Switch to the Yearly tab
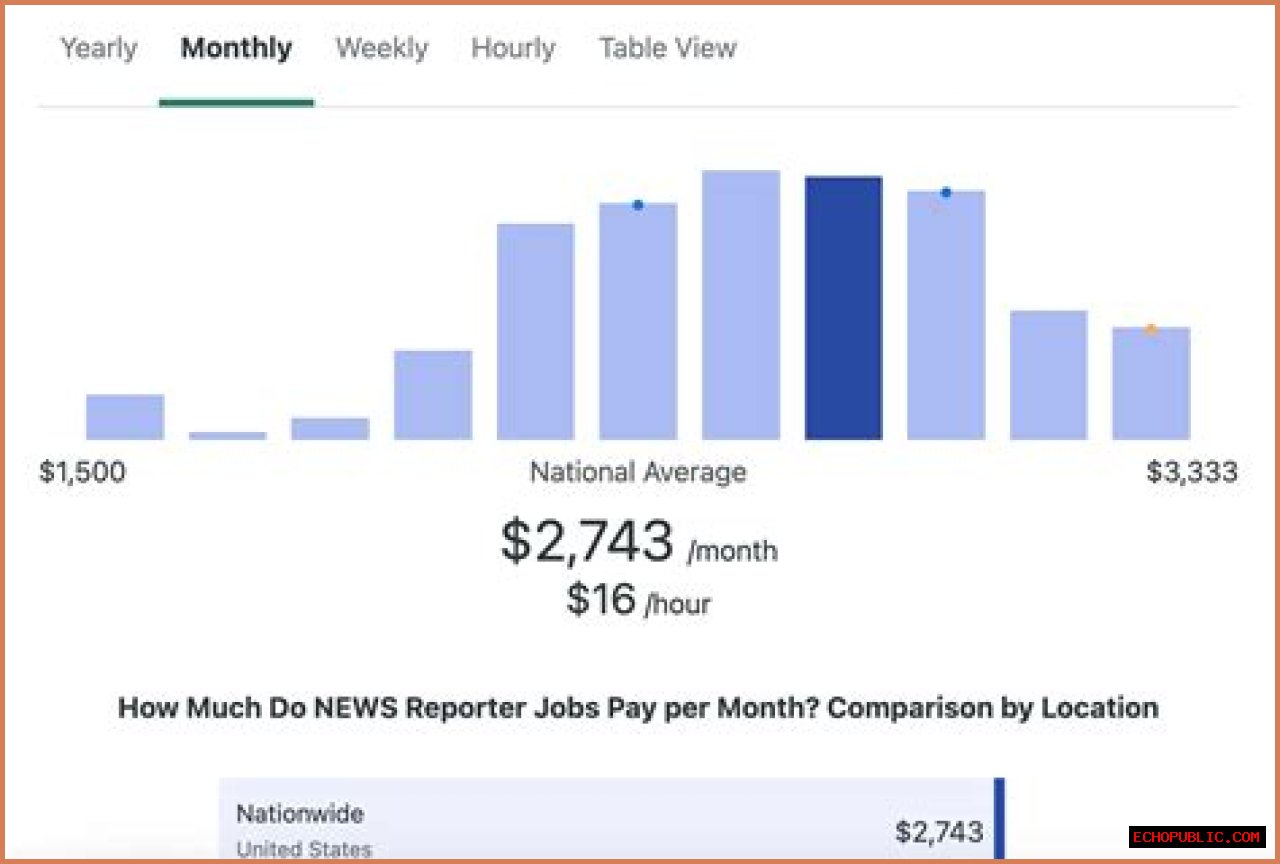Viewport: 1280px width, 864px height. tap(99, 48)
